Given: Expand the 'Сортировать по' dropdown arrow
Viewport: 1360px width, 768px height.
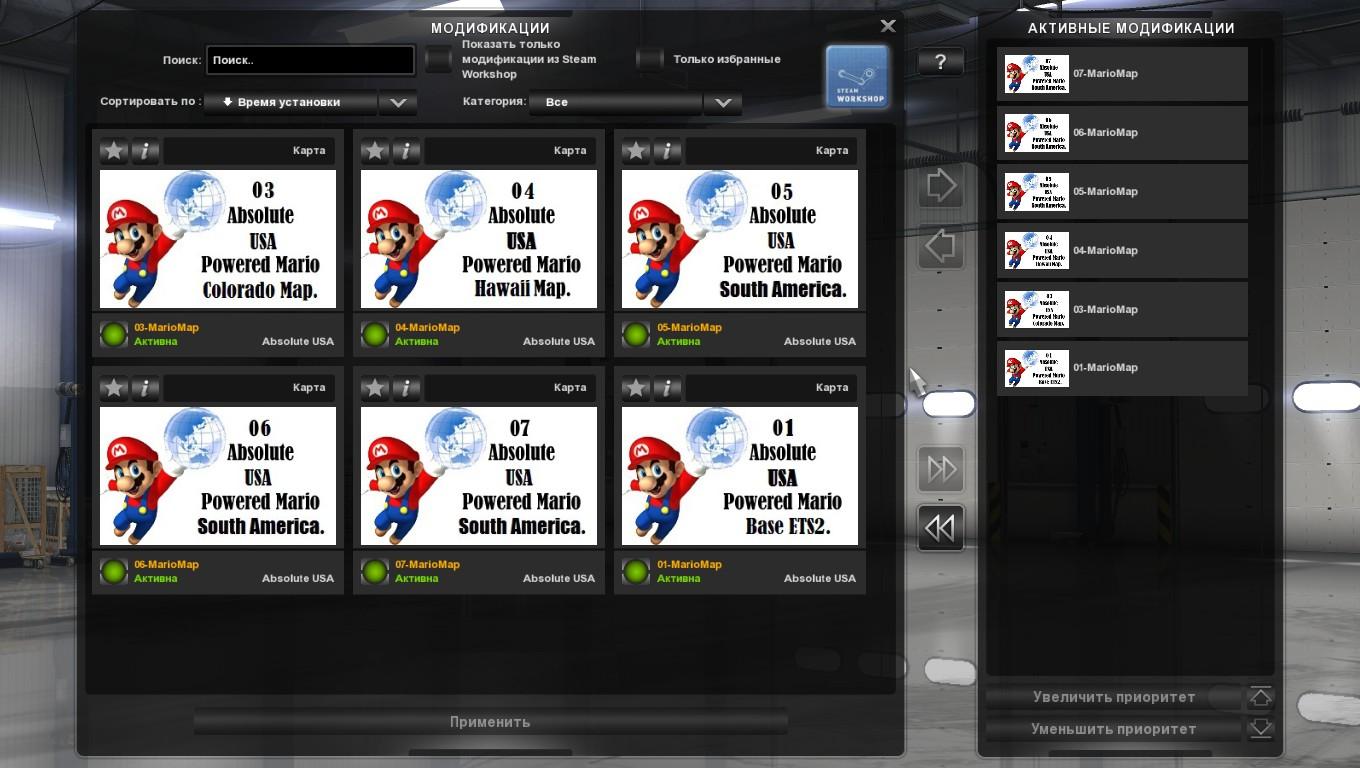Looking at the screenshot, I should click(398, 103).
